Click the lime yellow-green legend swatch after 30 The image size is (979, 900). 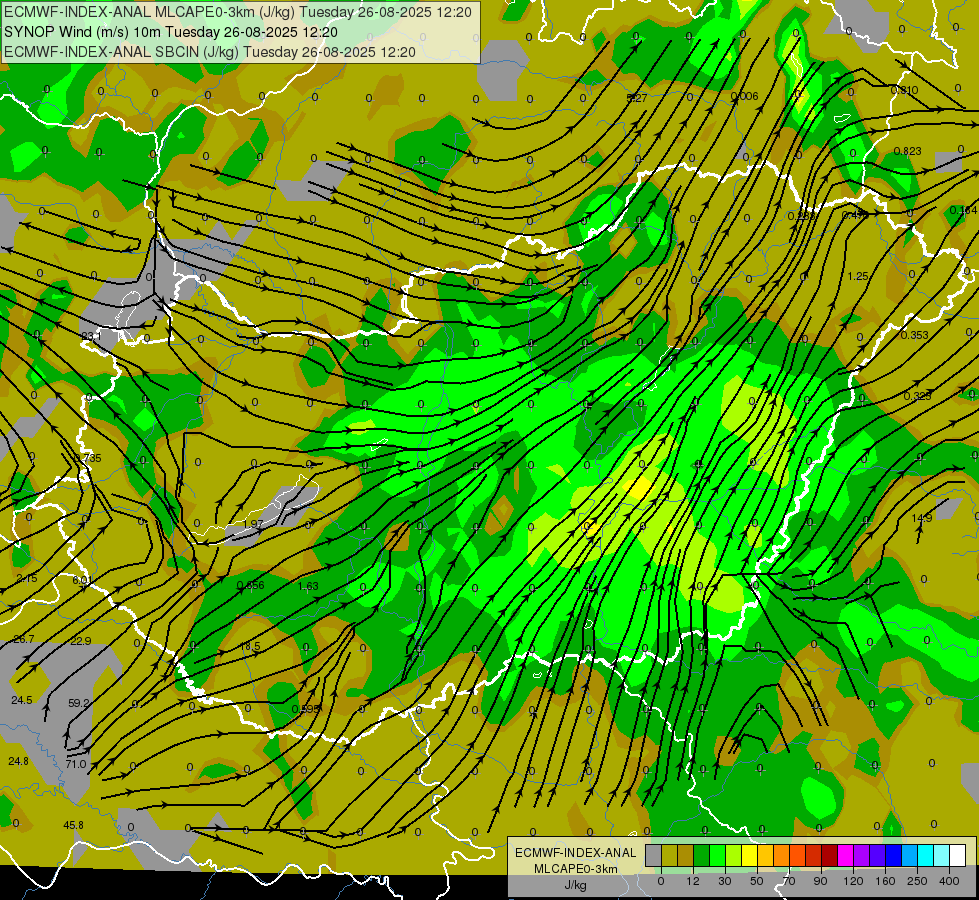(734, 855)
